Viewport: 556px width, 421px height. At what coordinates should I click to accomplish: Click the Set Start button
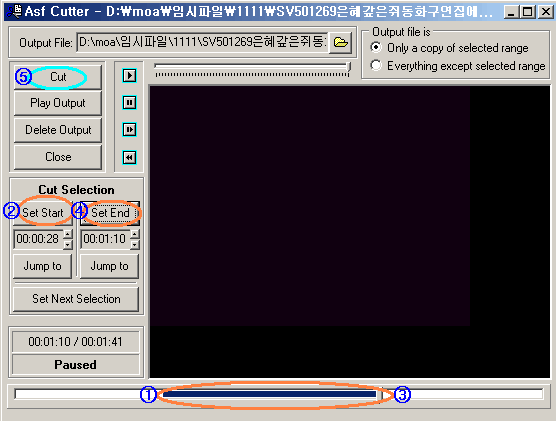pyautogui.click(x=43, y=213)
